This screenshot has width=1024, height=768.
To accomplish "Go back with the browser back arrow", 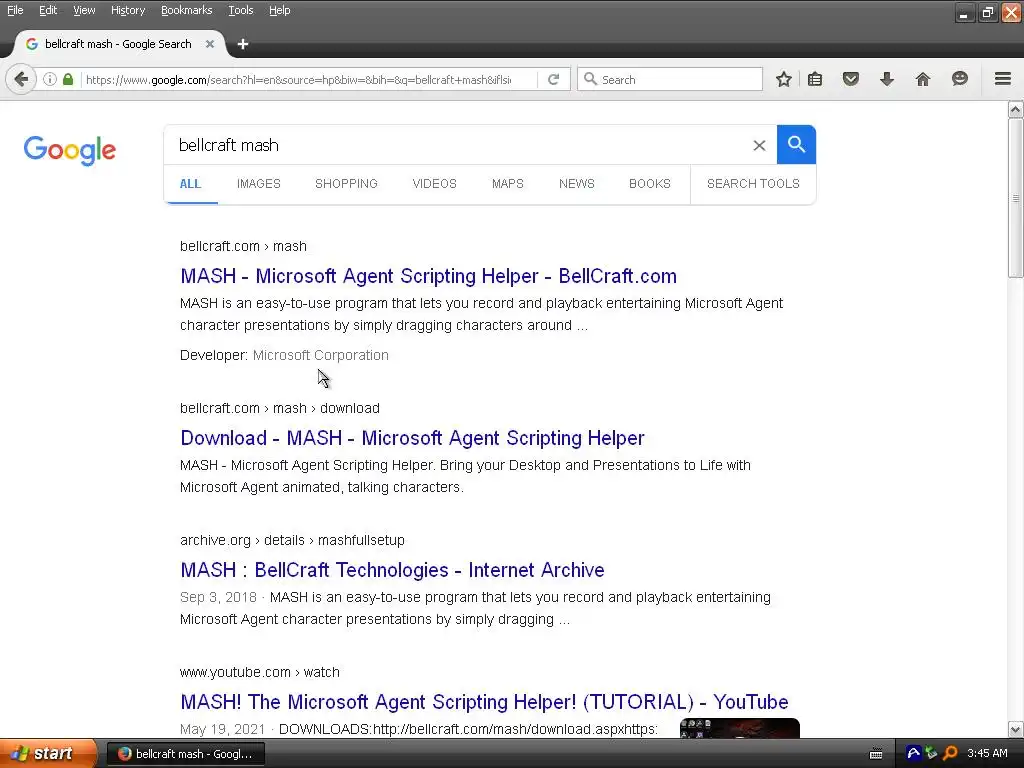I will point(21,80).
